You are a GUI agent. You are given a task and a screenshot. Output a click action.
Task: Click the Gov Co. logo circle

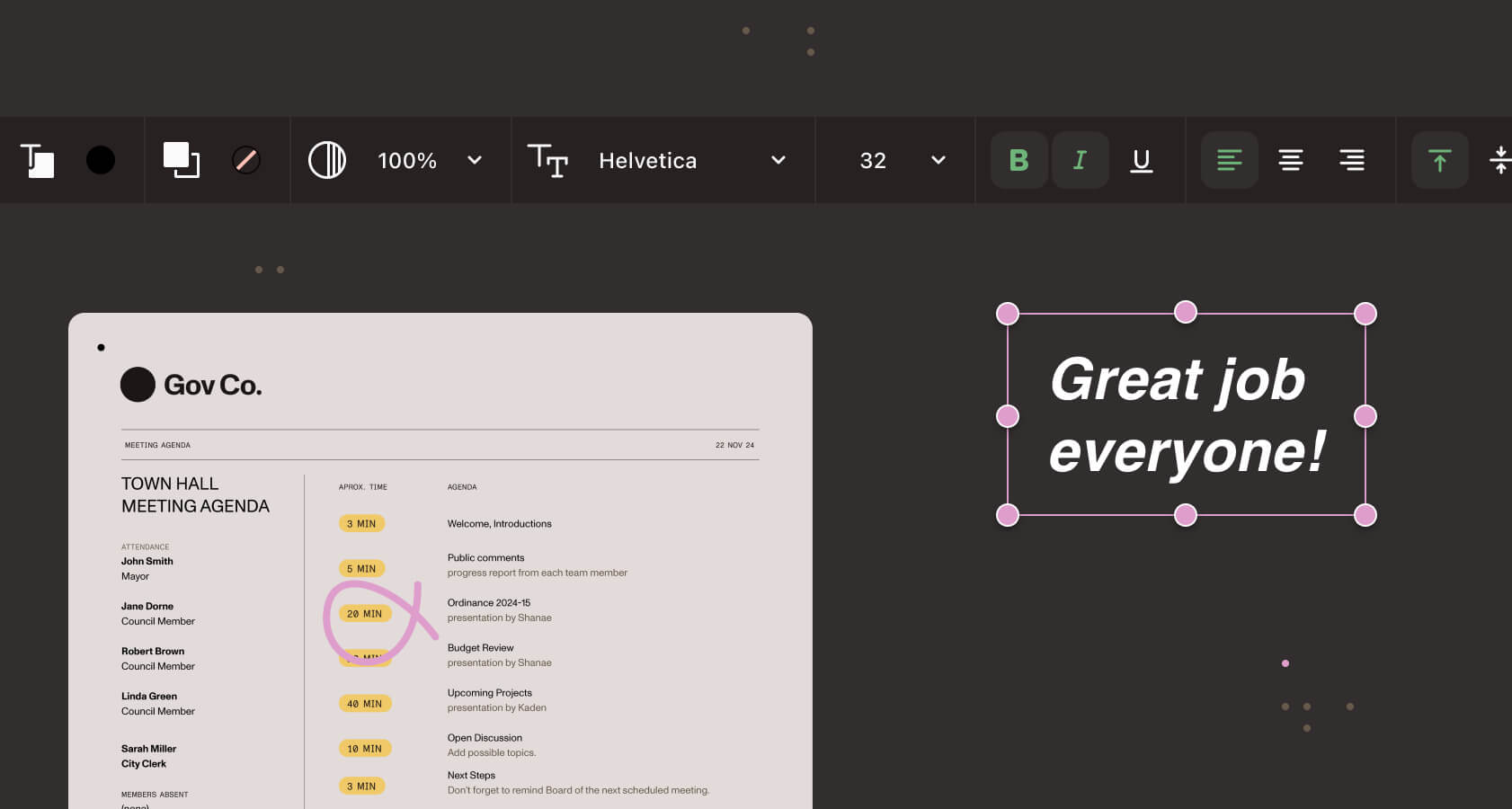(x=138, y=385)
